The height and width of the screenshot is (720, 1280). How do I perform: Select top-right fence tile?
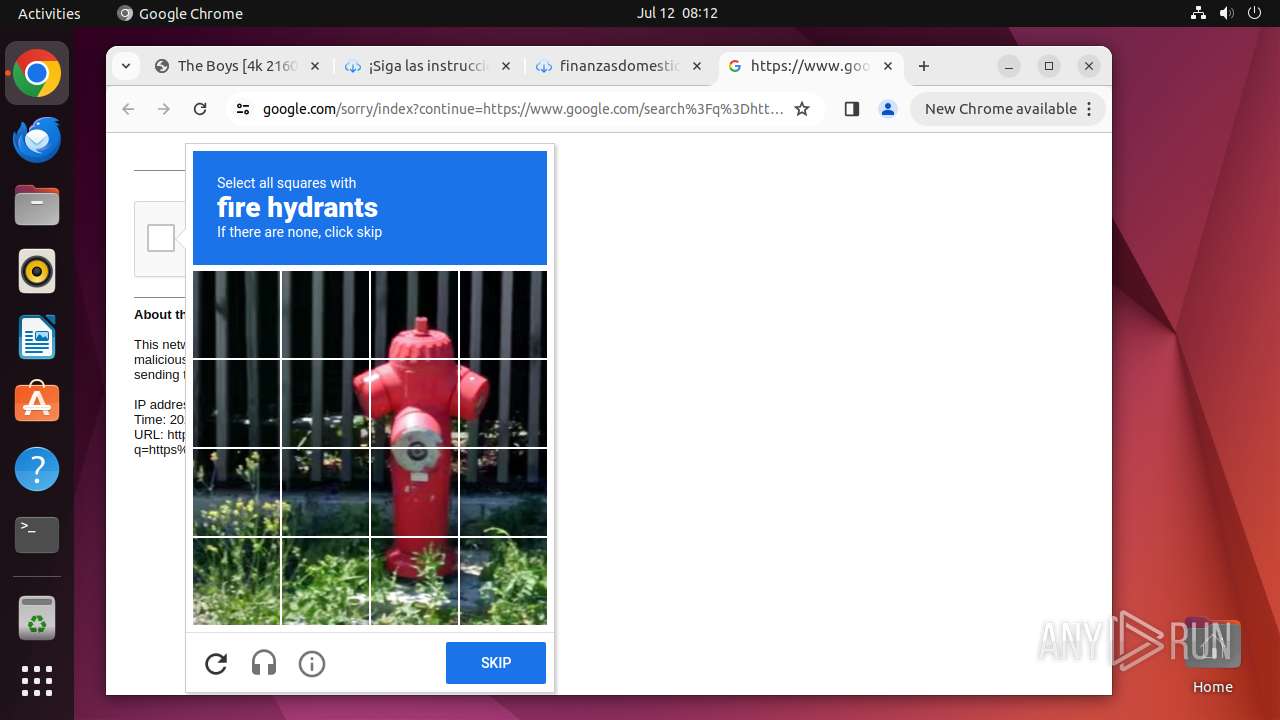tap(503, 314)
